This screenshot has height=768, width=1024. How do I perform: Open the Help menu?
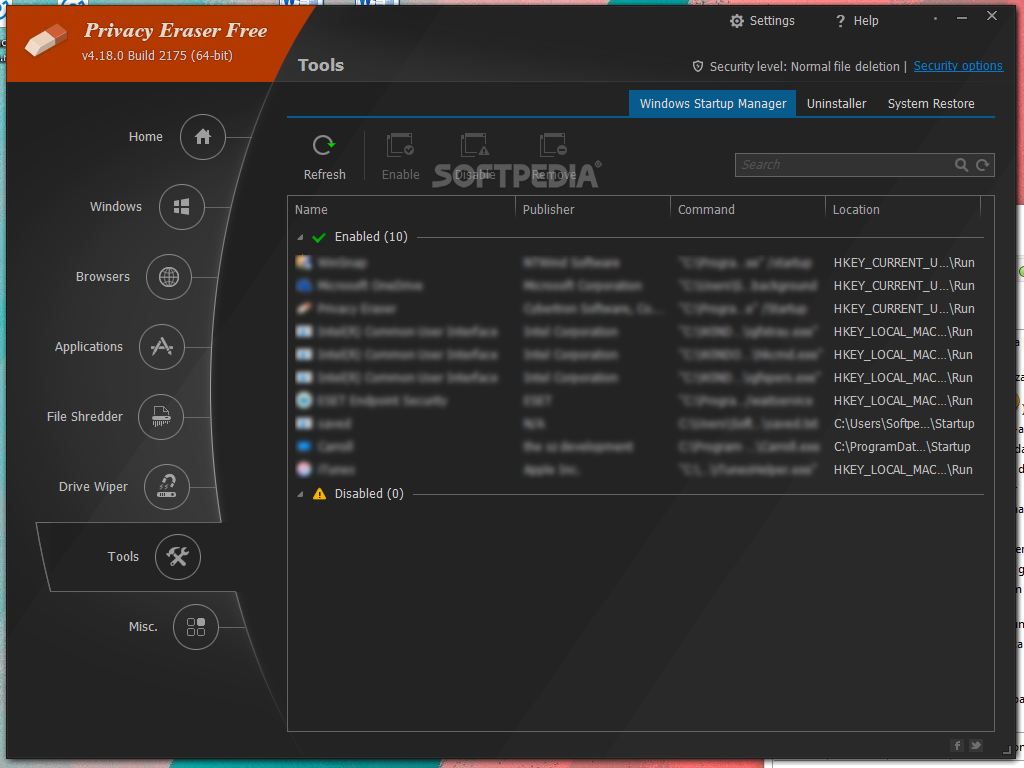(857, 21)
